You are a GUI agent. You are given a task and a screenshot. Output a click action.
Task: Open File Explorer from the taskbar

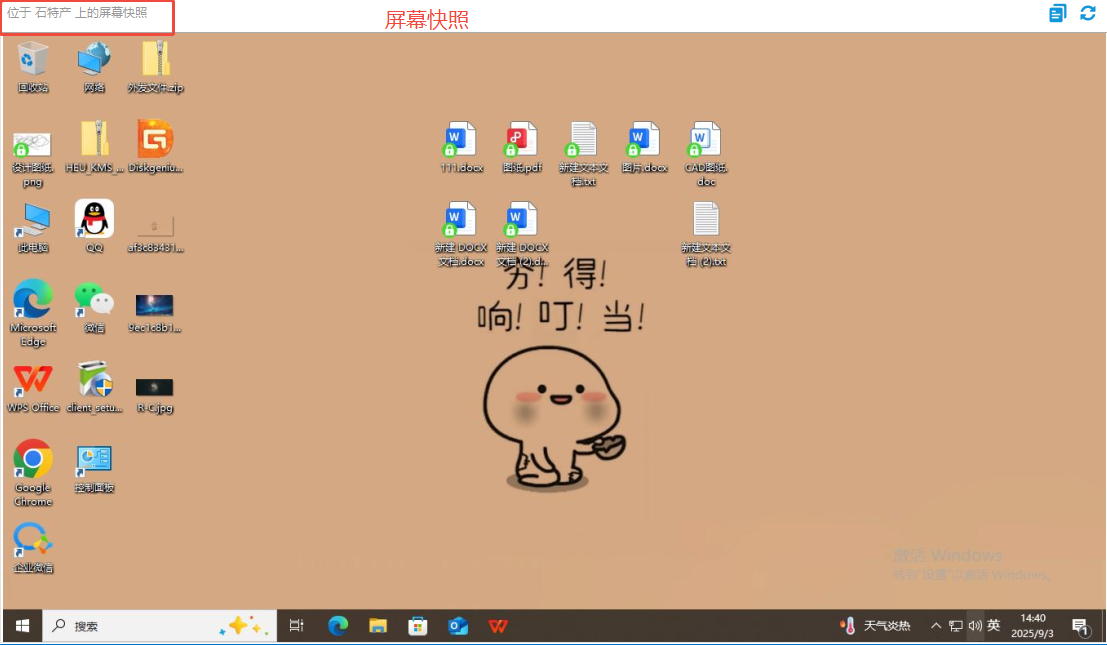(x=378, y=626)
